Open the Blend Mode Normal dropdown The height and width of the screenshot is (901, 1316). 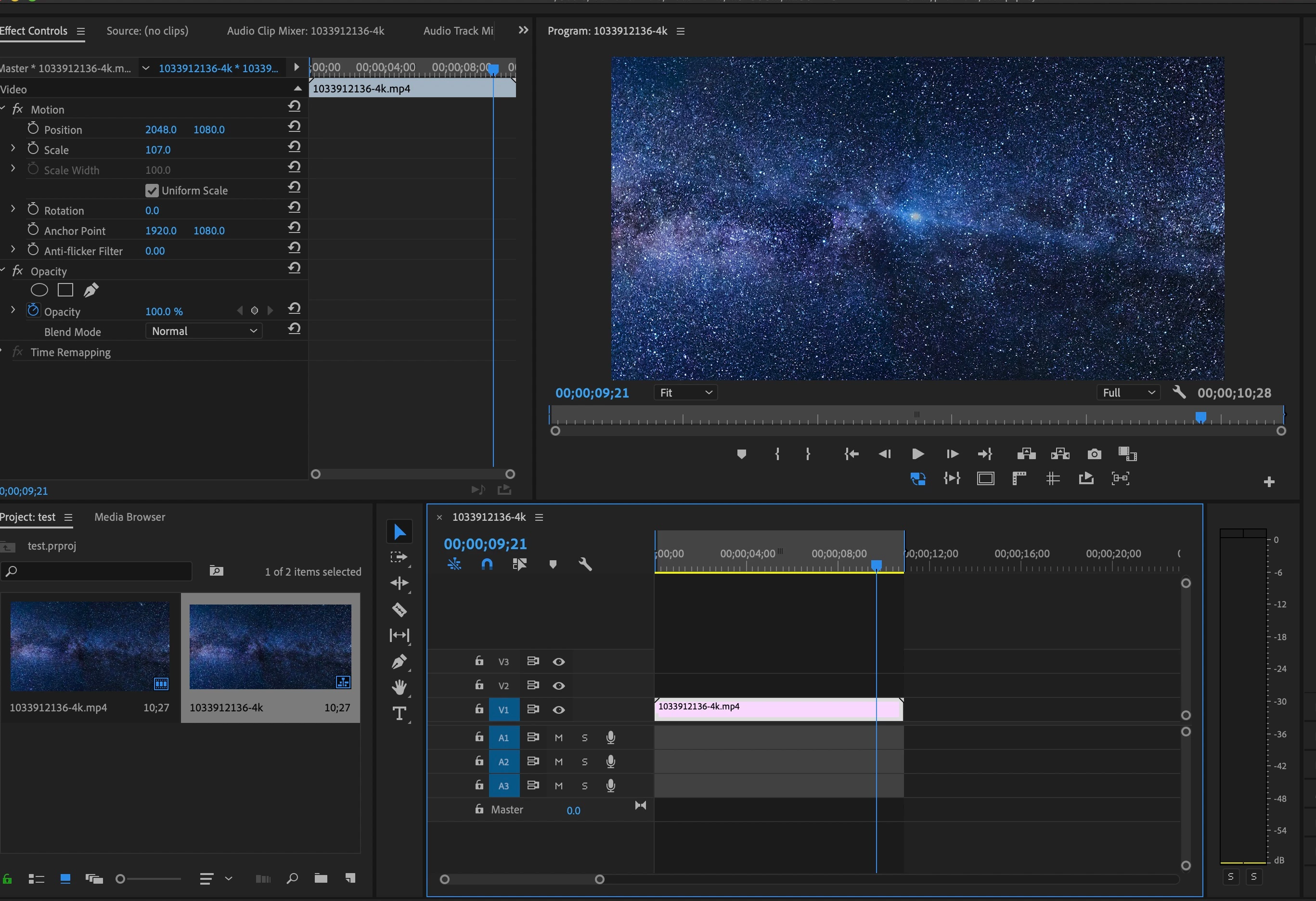[203, 331]
